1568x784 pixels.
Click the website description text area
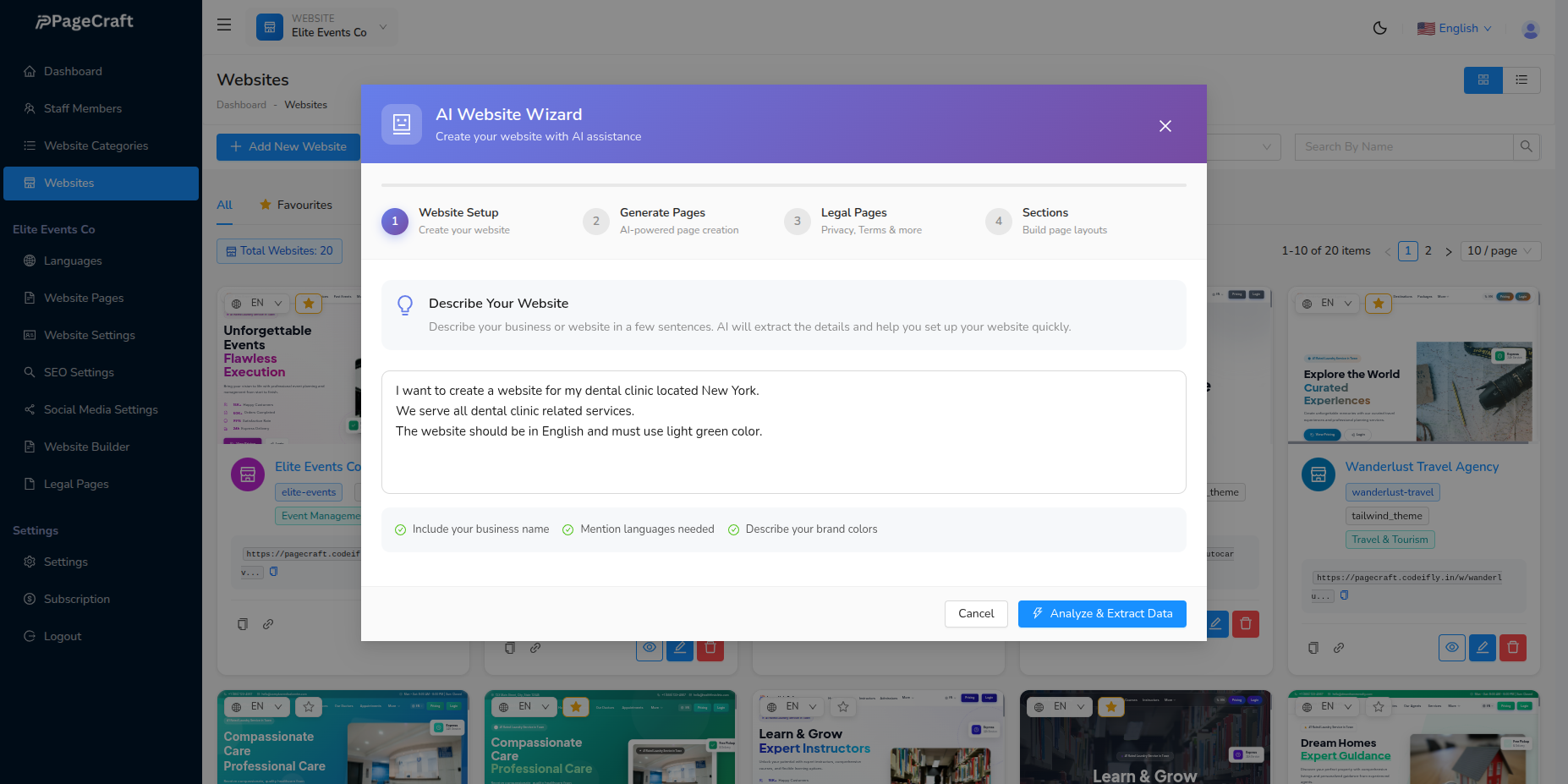(x=783, y=431)
